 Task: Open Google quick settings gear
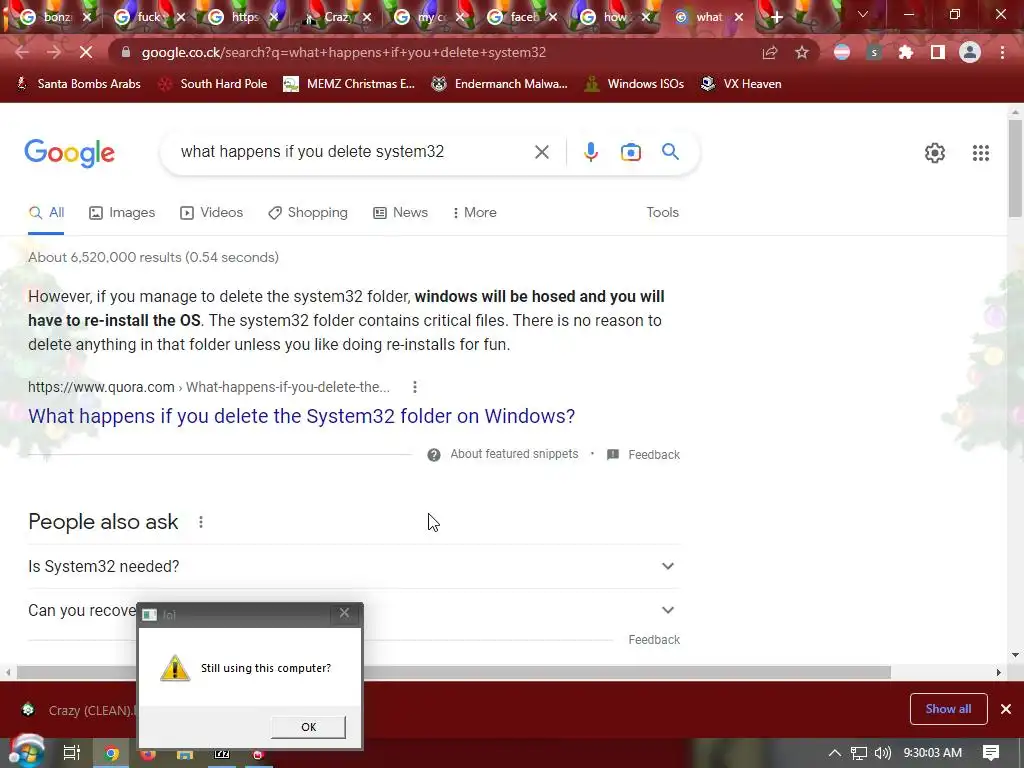pyautogui.click(x=935, y=153)
